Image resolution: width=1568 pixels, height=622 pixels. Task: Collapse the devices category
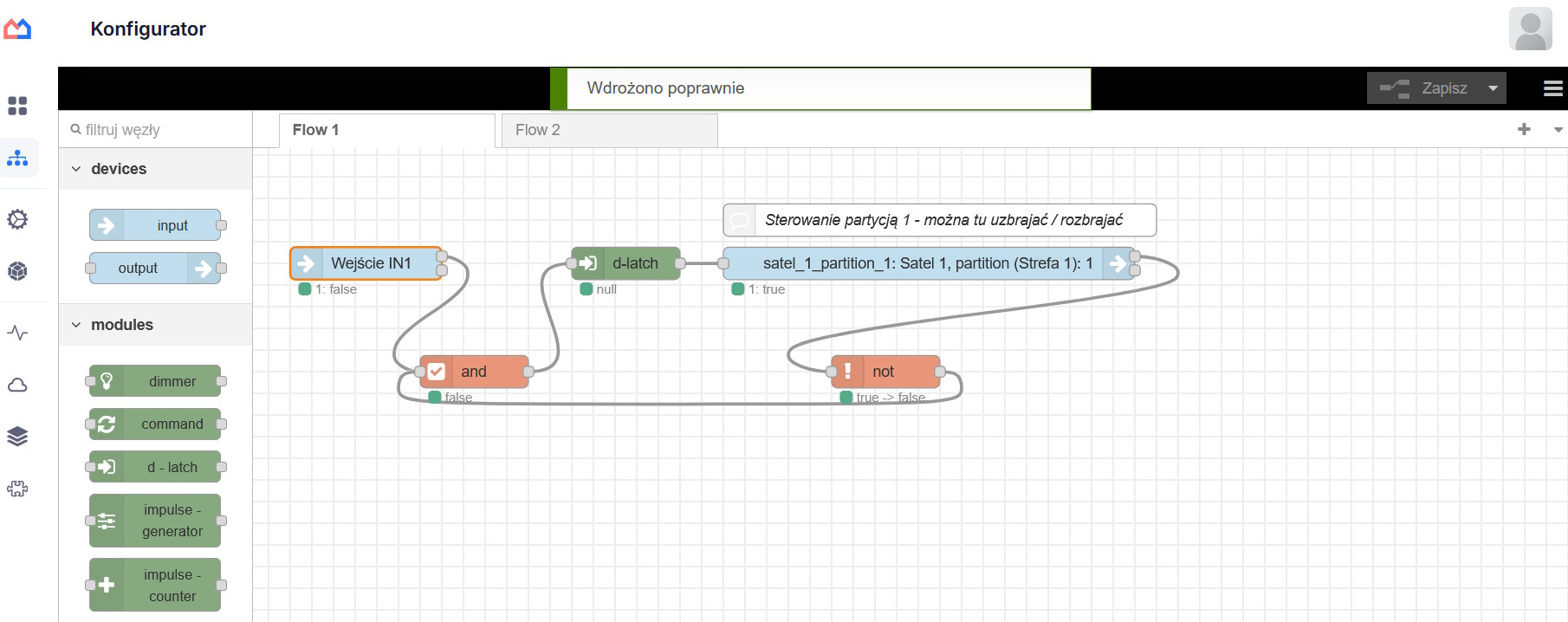pos(155,169)
